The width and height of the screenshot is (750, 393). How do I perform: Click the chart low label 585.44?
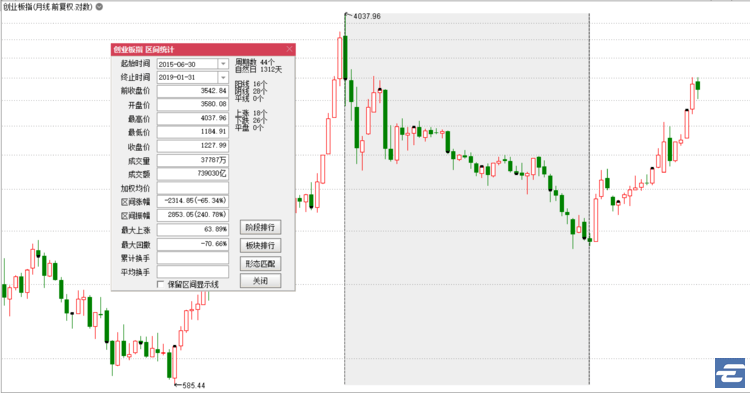[193, 385]
